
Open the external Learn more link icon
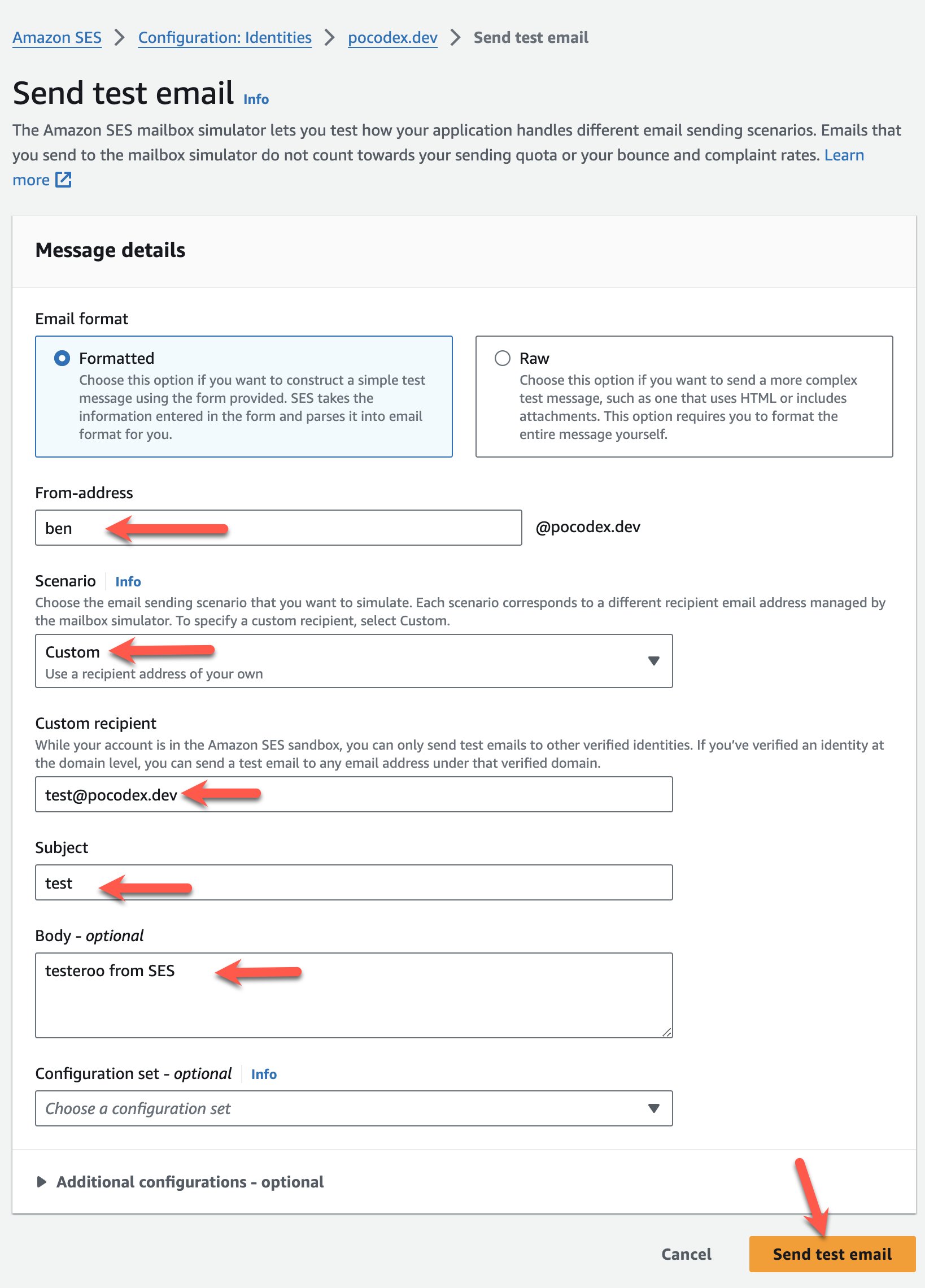63,180
